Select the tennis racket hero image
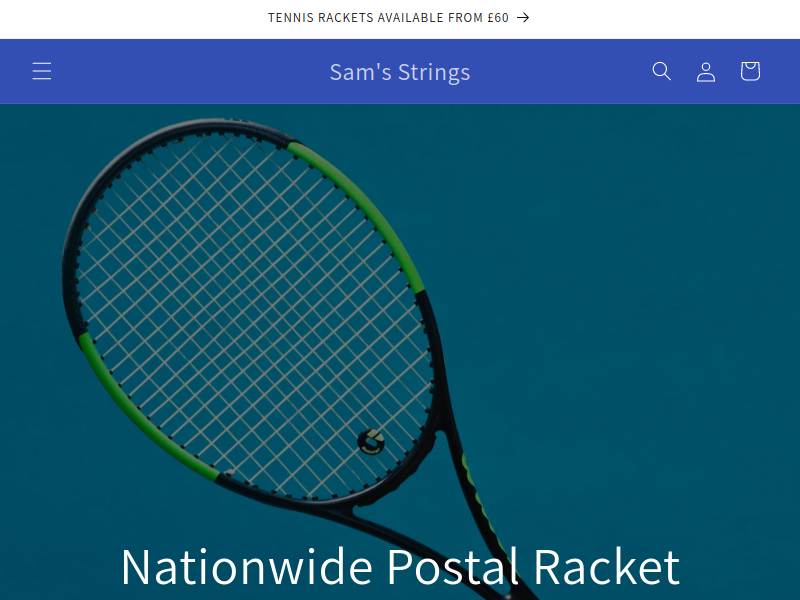800x600 pixels. (400, 352)
